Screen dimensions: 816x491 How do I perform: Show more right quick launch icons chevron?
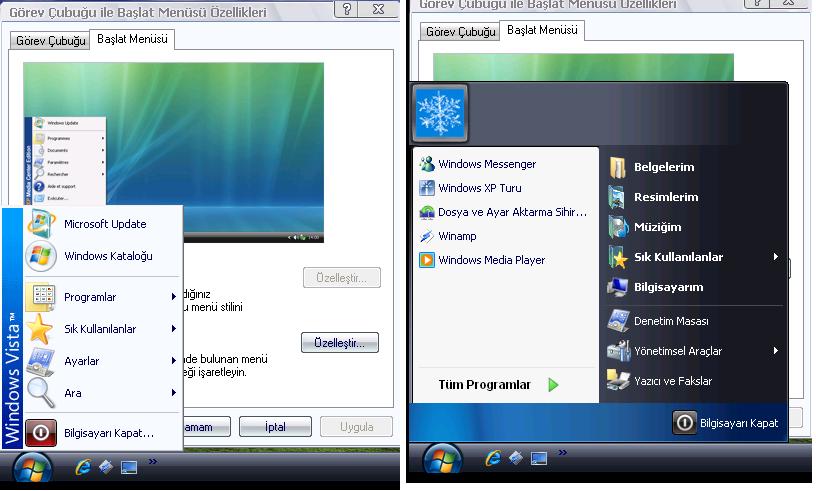coord(563,452)
